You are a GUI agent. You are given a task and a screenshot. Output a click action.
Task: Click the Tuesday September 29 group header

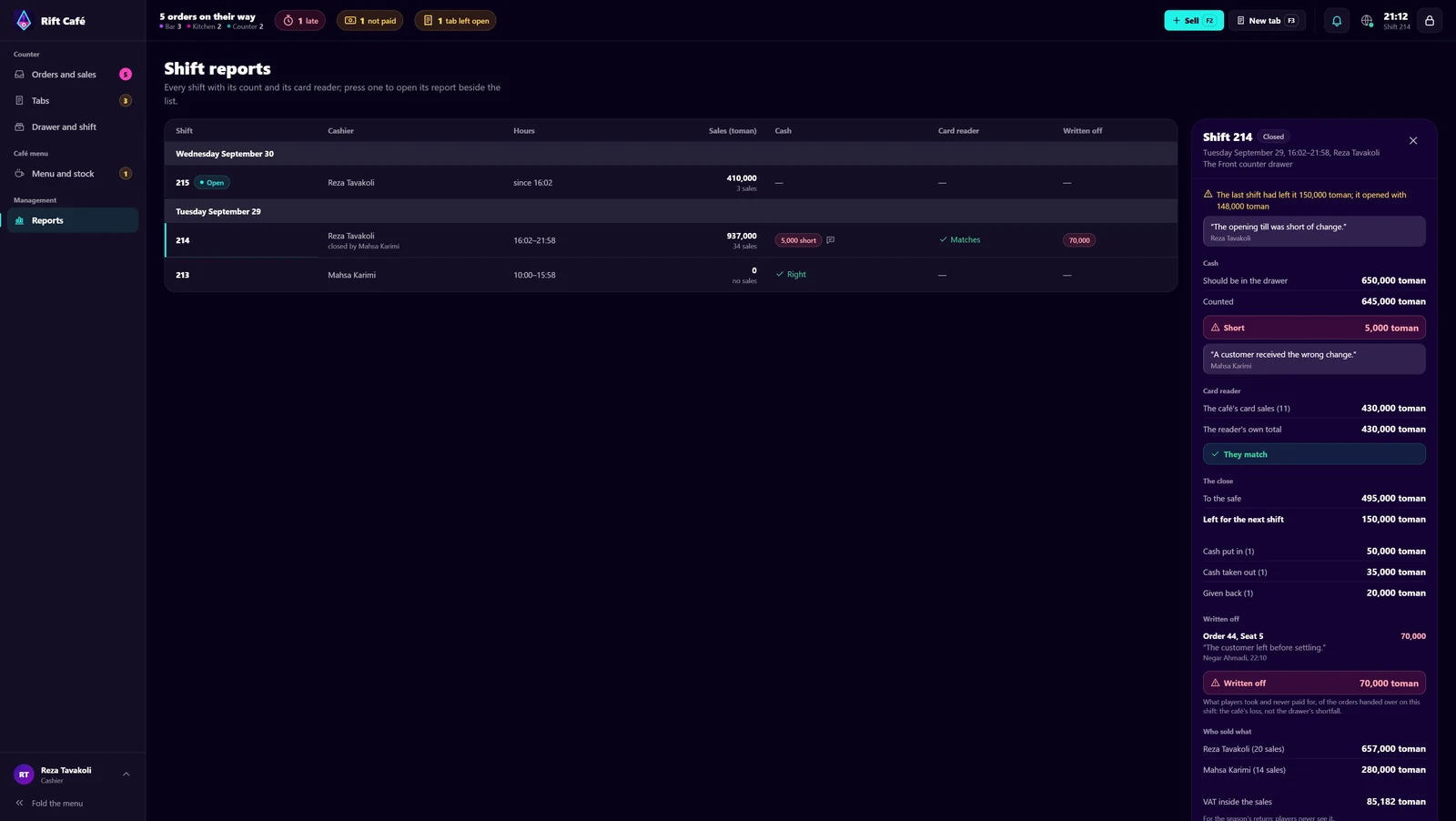coord(671,211)
